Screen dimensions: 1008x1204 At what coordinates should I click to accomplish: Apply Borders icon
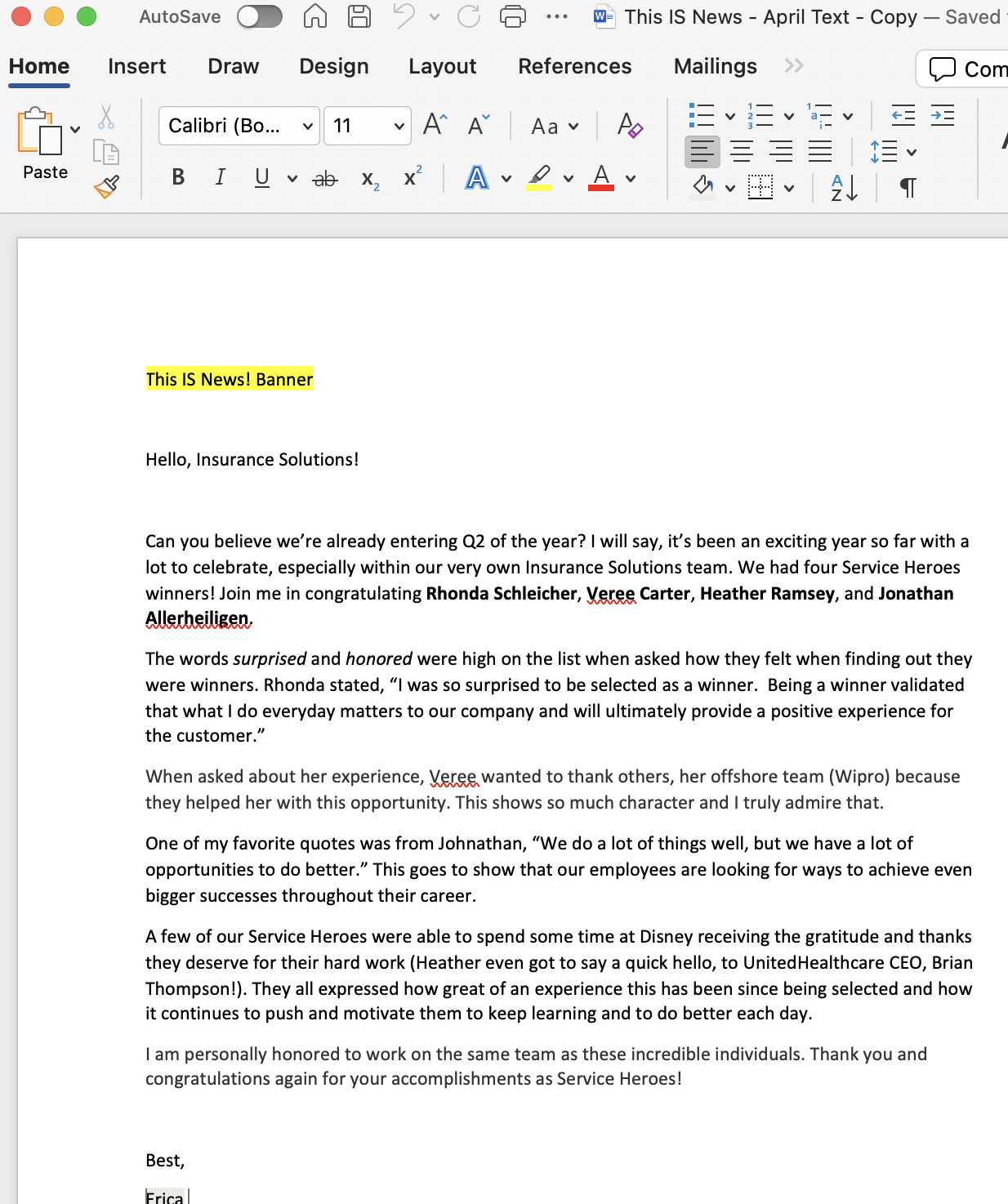(760, 187)
